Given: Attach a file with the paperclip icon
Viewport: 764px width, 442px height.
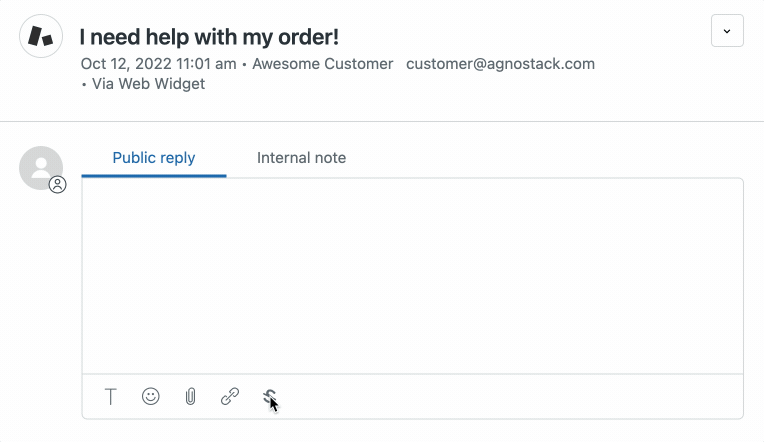Looking at the screenshot, I should tap(191, 397).
